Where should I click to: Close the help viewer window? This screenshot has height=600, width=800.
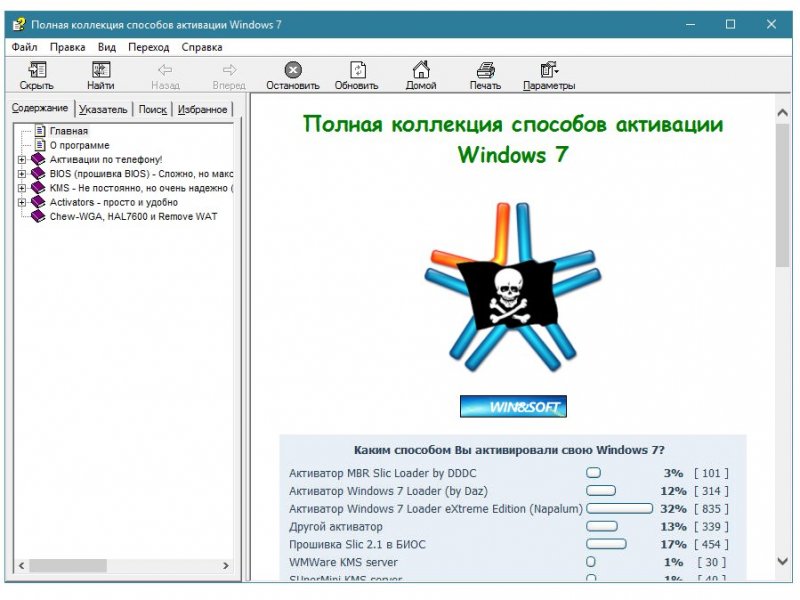771,24
